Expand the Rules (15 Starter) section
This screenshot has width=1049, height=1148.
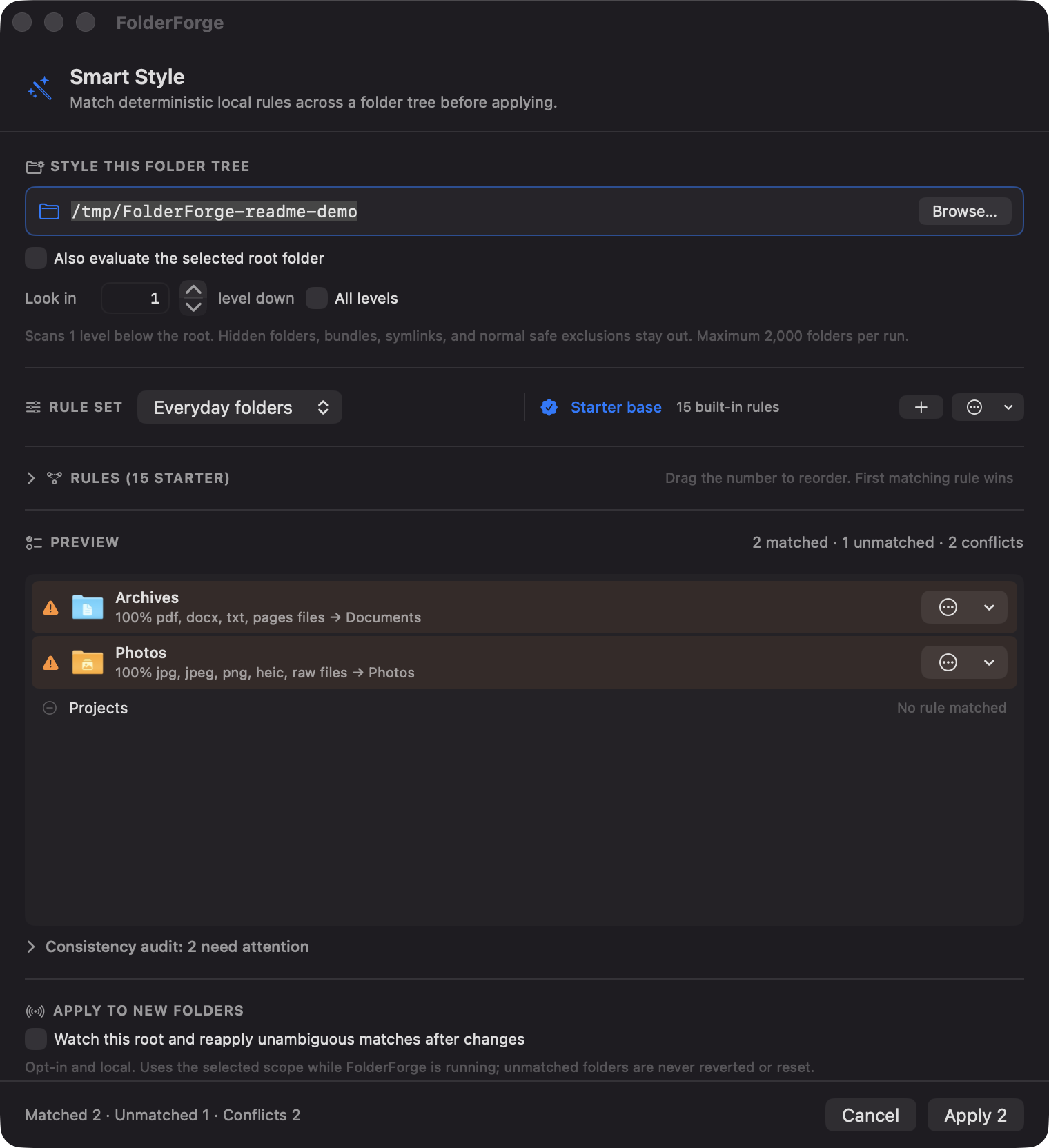click(30, 478)
